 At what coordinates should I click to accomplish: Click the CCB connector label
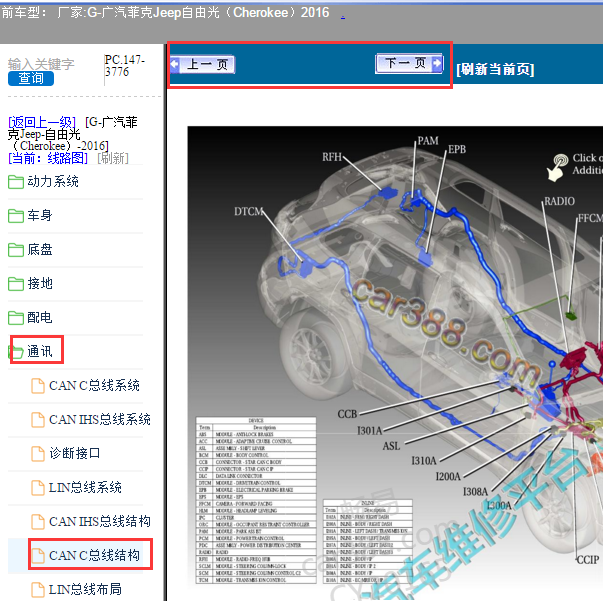[347, 414]
